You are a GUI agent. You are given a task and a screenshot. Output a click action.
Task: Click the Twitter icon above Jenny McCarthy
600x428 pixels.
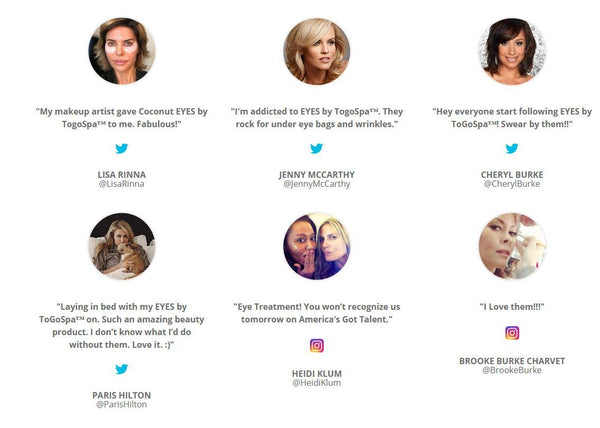pos(316,148)
